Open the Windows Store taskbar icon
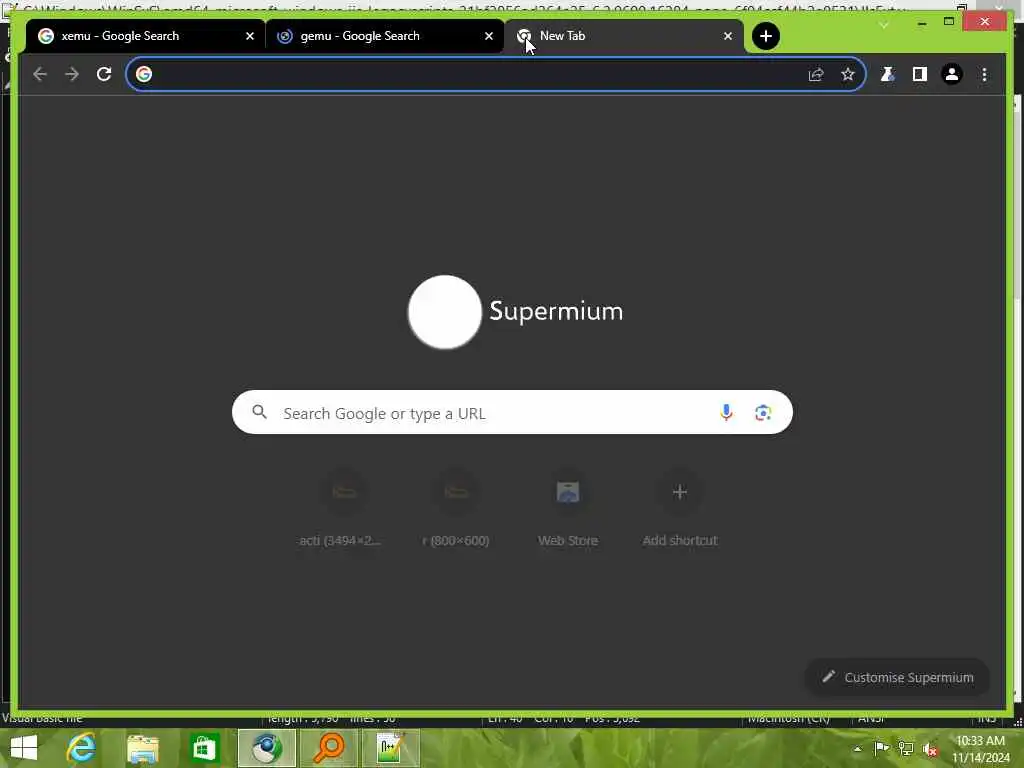1024x768 pixels. tap(204, 748)
